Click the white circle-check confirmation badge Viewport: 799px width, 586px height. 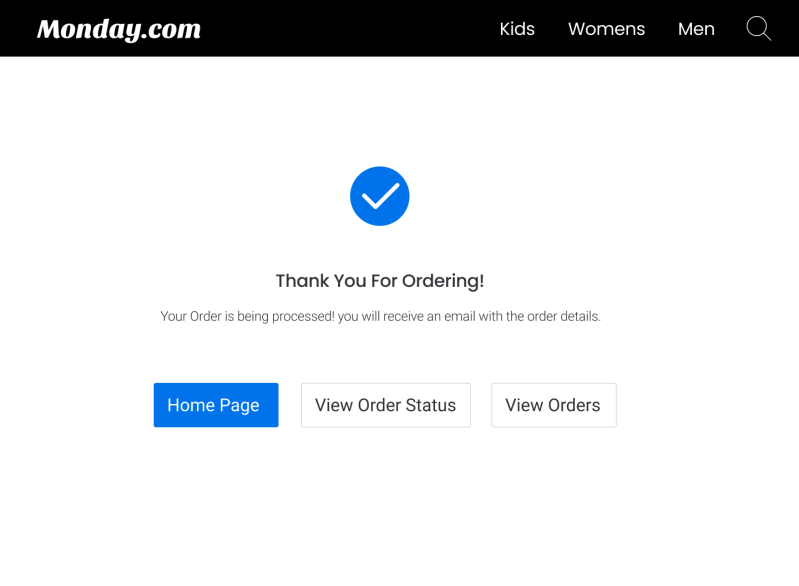point(379,196)
